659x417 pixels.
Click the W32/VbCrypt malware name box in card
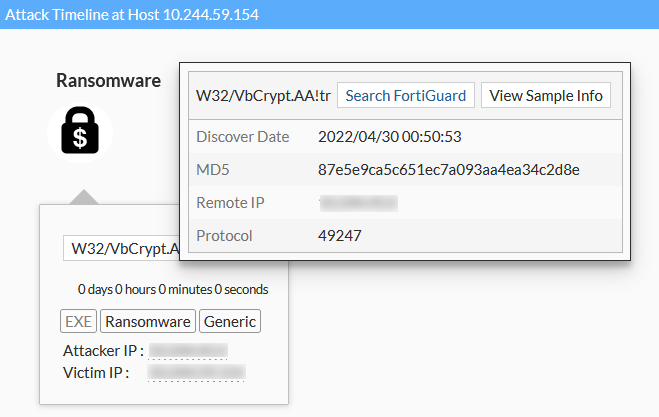pos(120,248)
